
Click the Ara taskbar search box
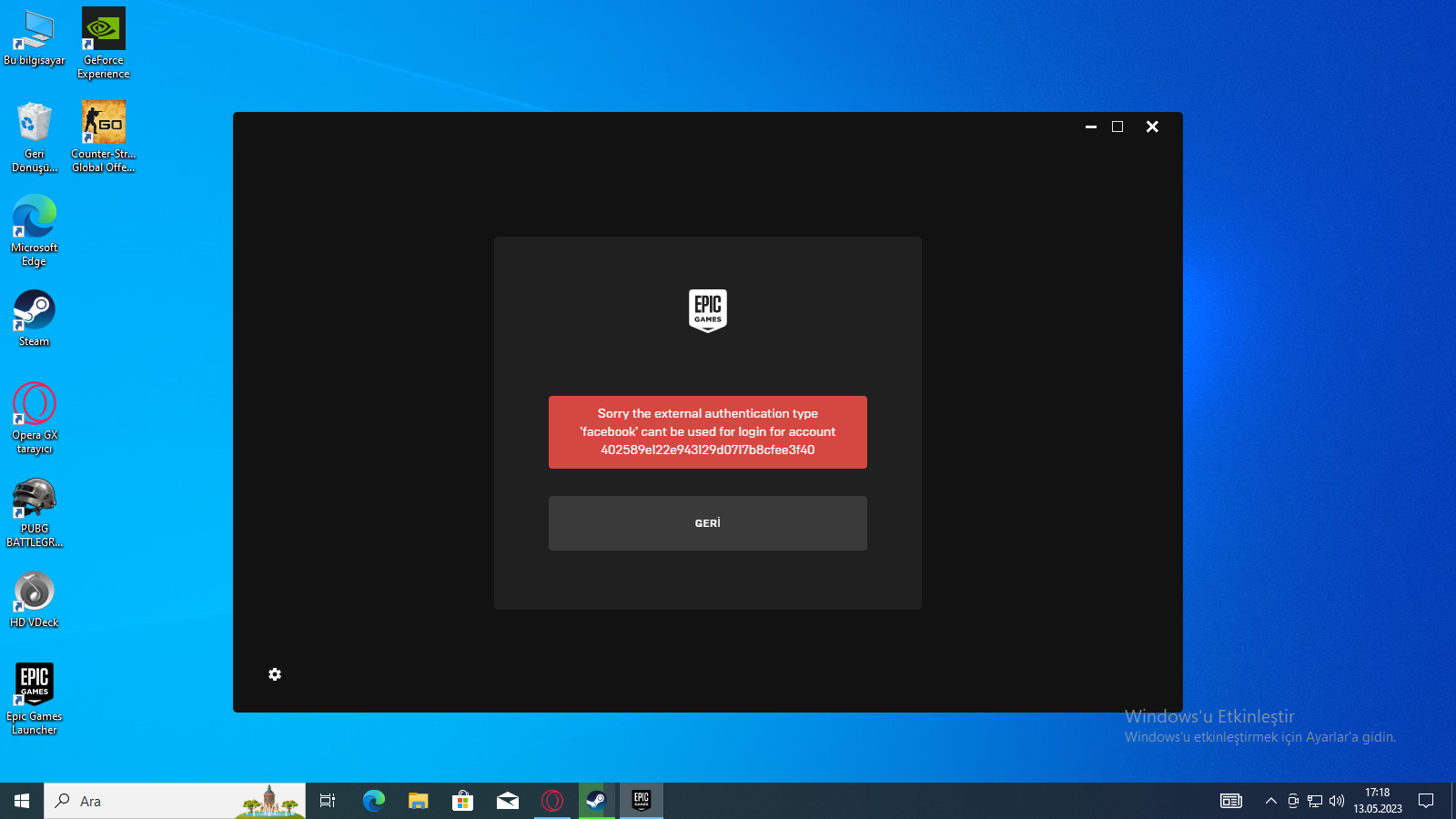pos(175,801)
